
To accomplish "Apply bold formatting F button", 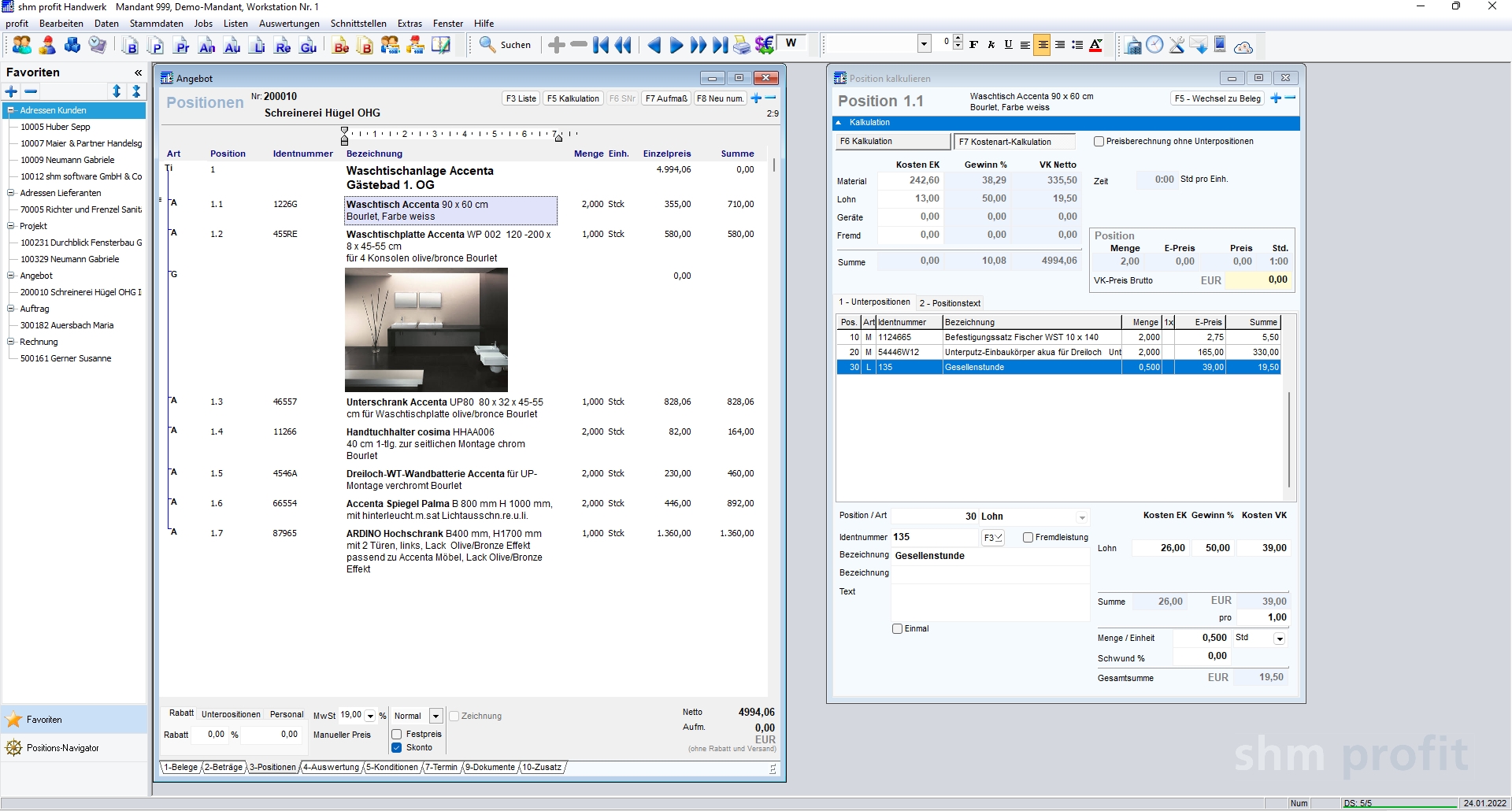I will pos(974,45).
